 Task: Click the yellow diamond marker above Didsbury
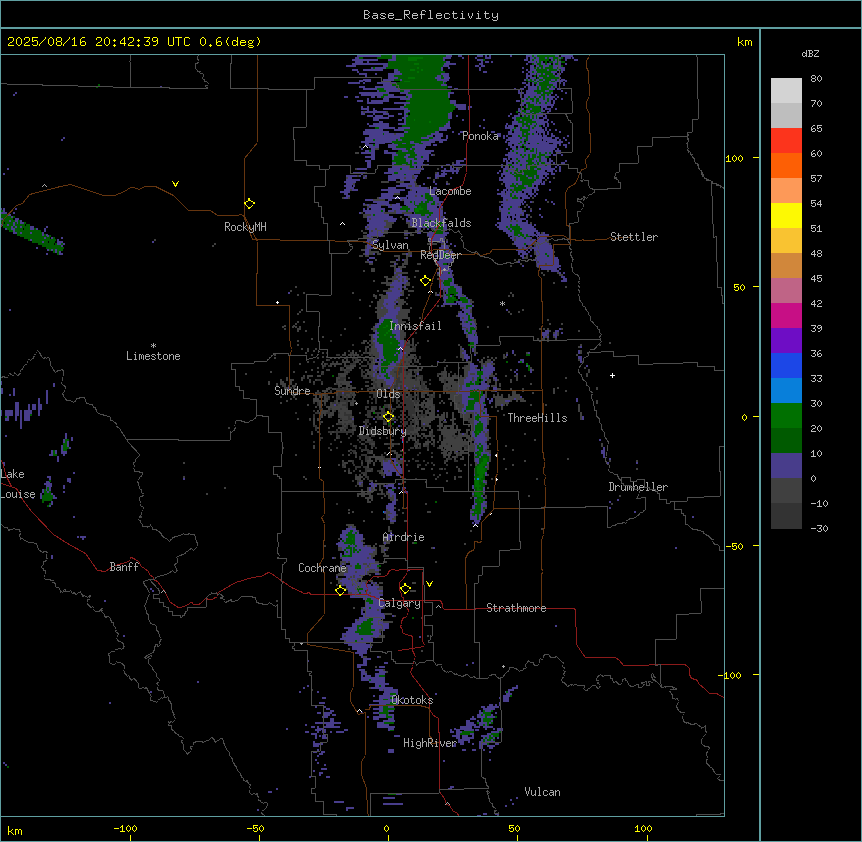[x=389, y=417]
